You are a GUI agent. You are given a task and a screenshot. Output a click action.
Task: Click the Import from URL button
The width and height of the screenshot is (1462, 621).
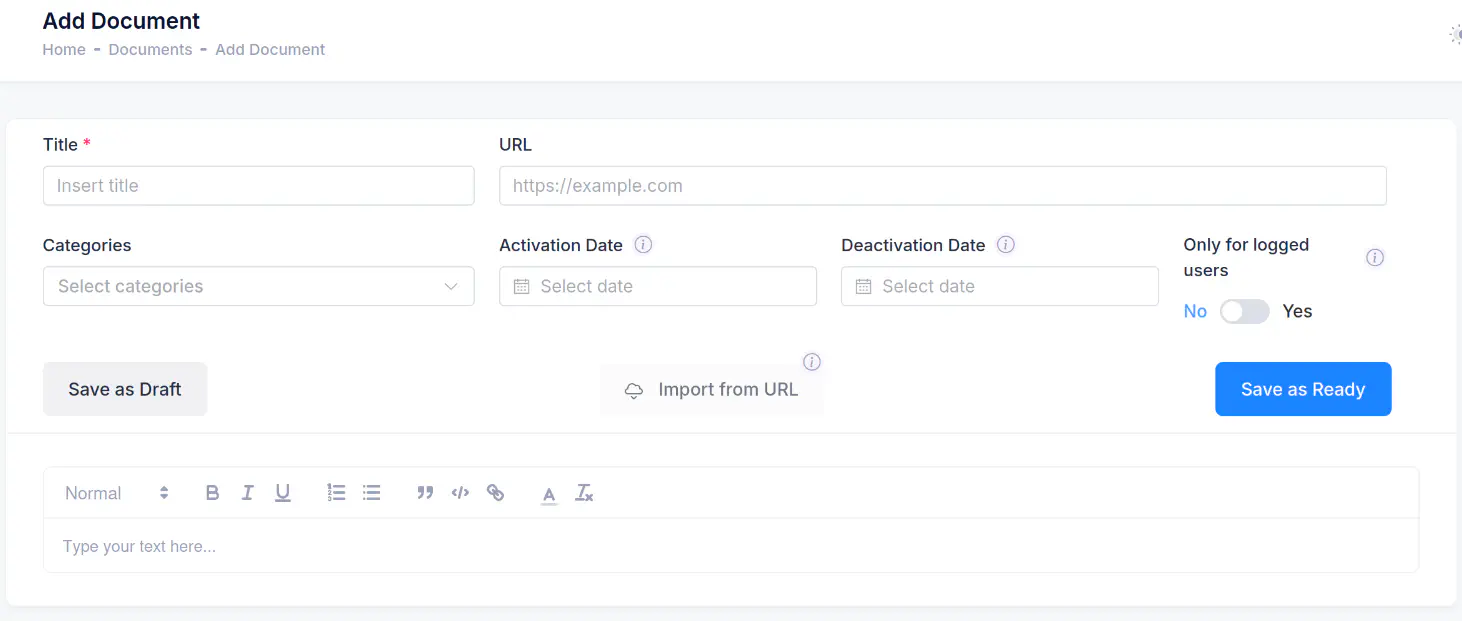[712, 390]
